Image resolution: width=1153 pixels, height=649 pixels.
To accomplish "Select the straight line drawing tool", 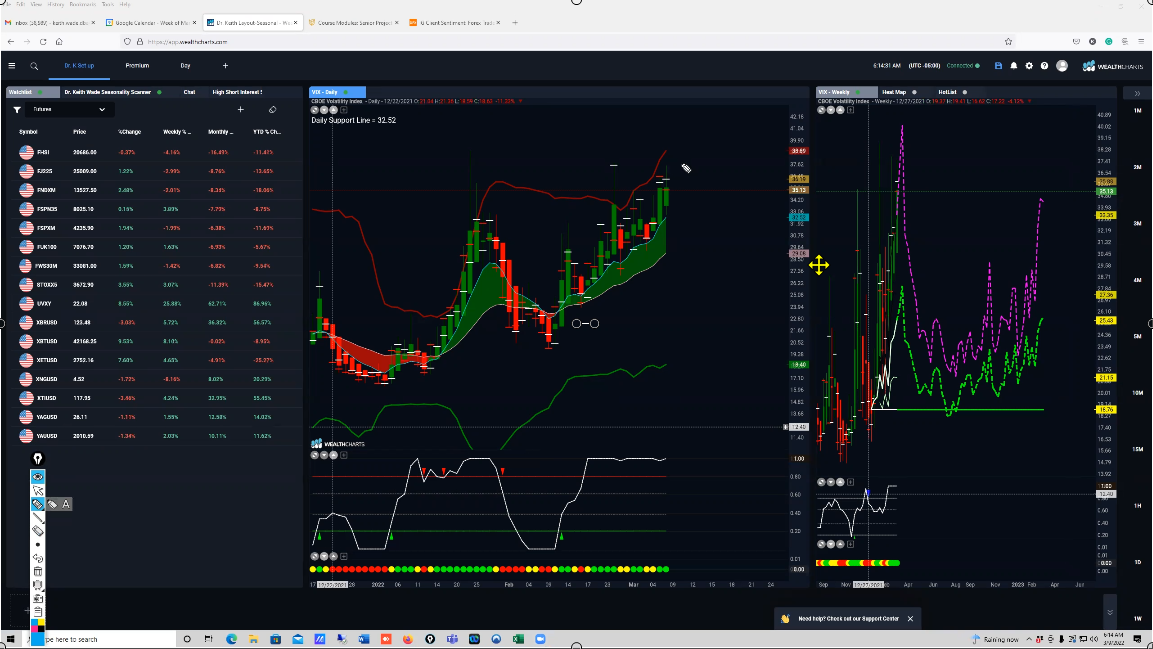I will point(38,517).
